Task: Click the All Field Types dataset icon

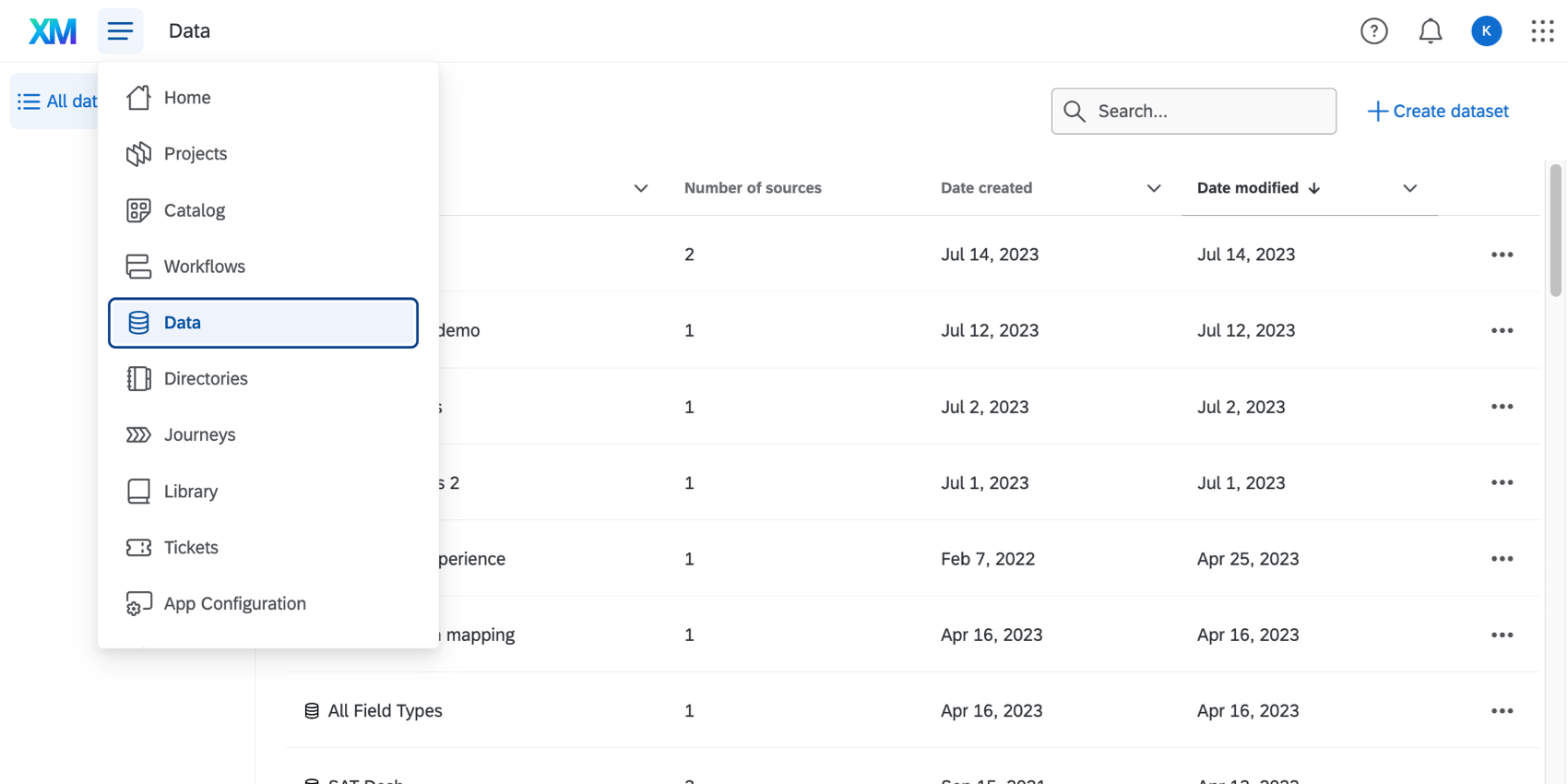Action: tap(312, 711)
